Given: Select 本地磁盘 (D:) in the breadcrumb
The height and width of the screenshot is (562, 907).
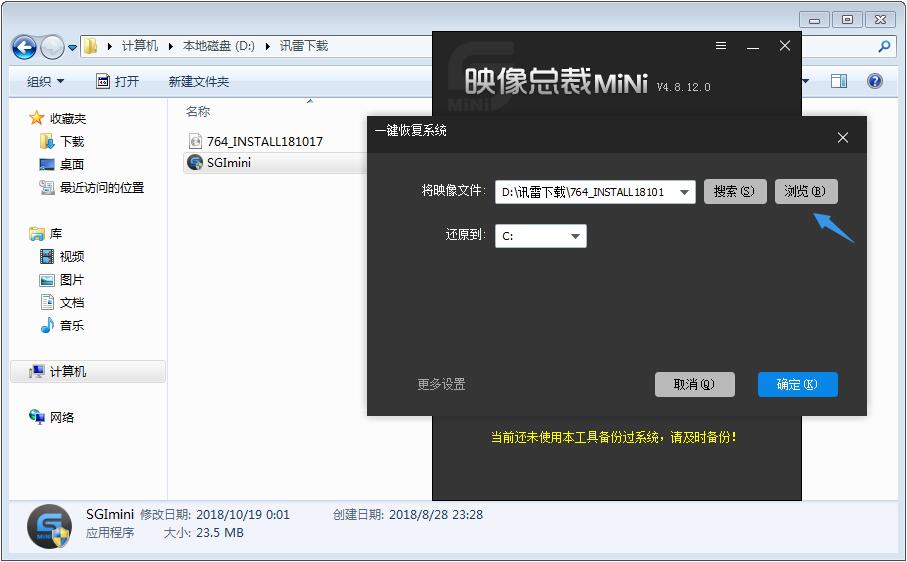Looking at the screenshot, I should click(219, 46).
